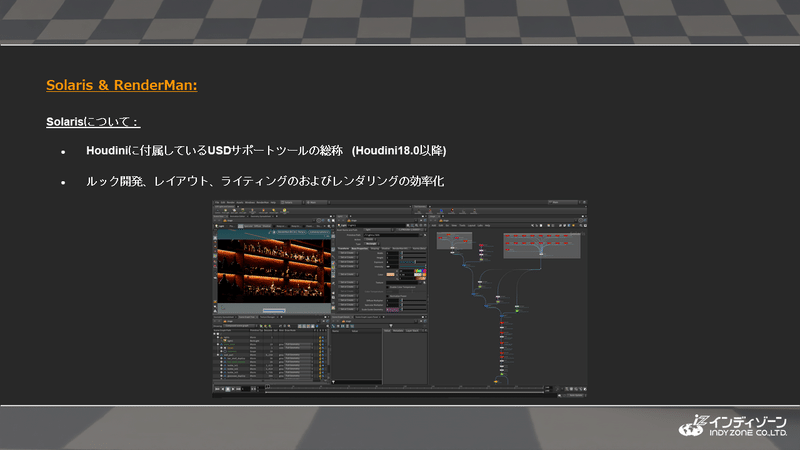The image size is (800, 450).
Task: Click the rainbow color picker strip
Action: [420, 271]
